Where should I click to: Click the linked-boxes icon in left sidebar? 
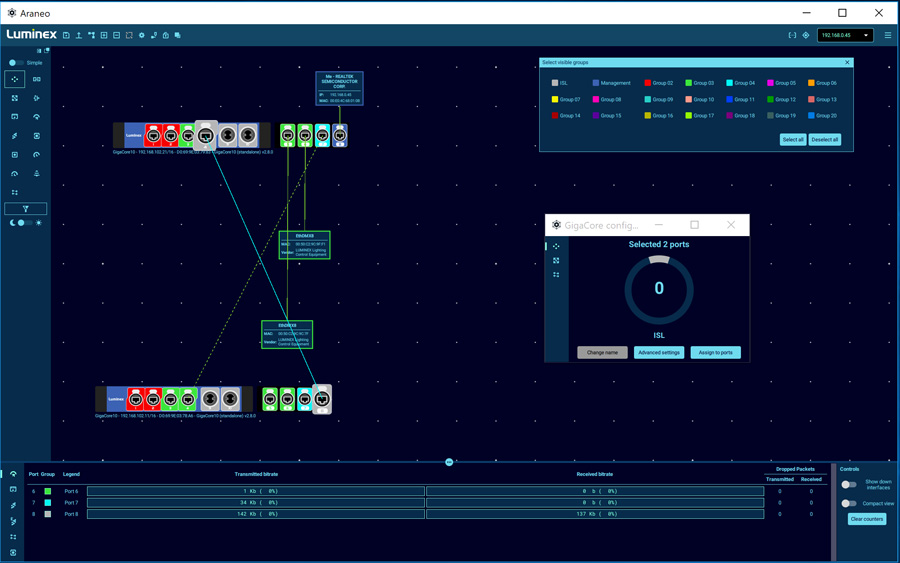(x=37, y=79)
